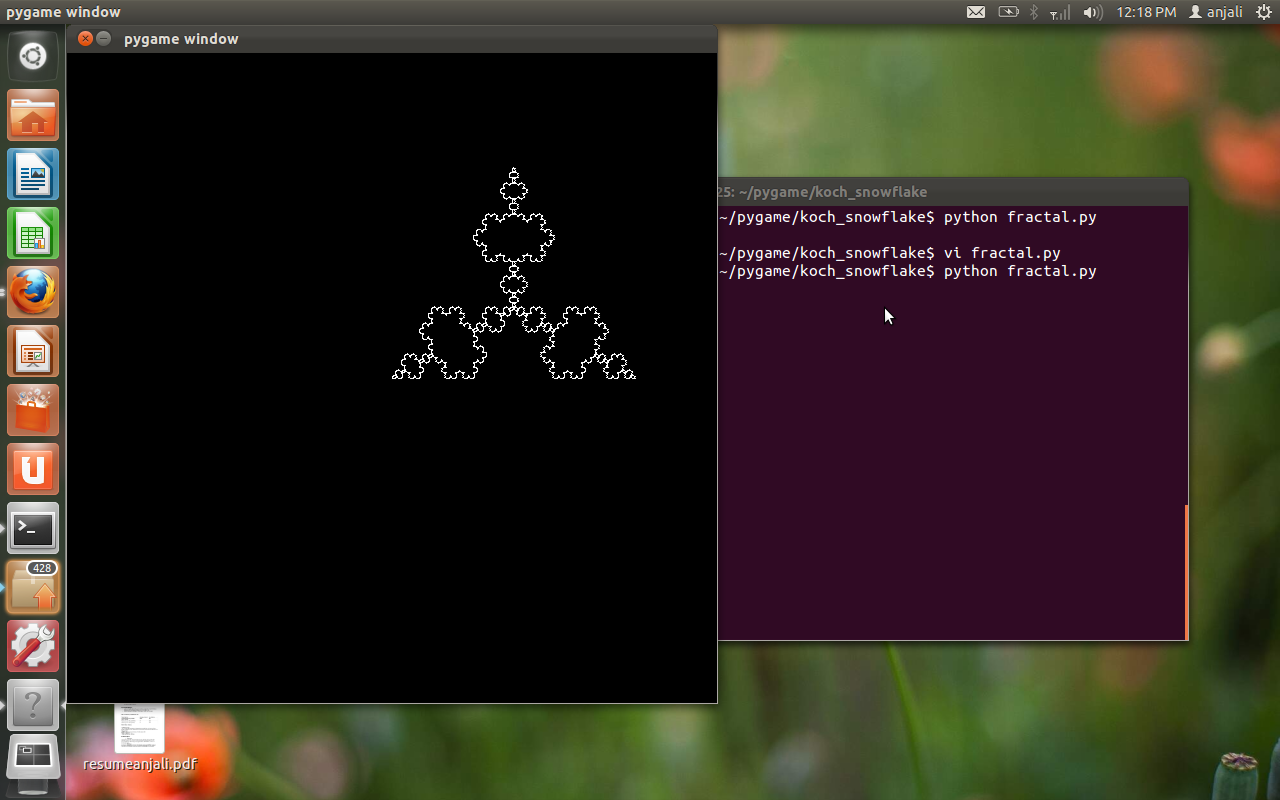Open the Terminal launcher icon
Viewport: 1280px width, 800px height.
(32, 528)
